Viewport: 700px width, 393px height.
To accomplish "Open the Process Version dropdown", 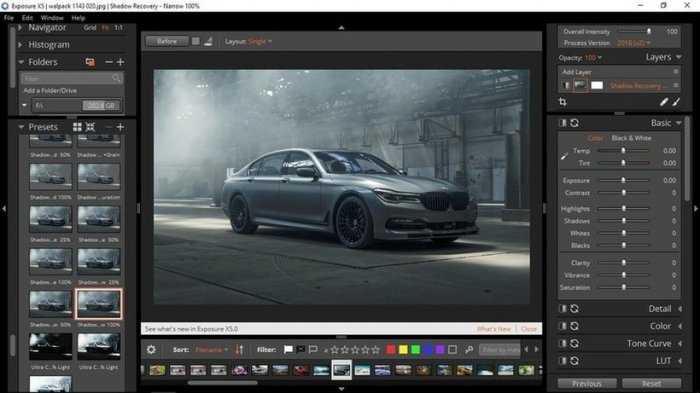I will [634, 43].
